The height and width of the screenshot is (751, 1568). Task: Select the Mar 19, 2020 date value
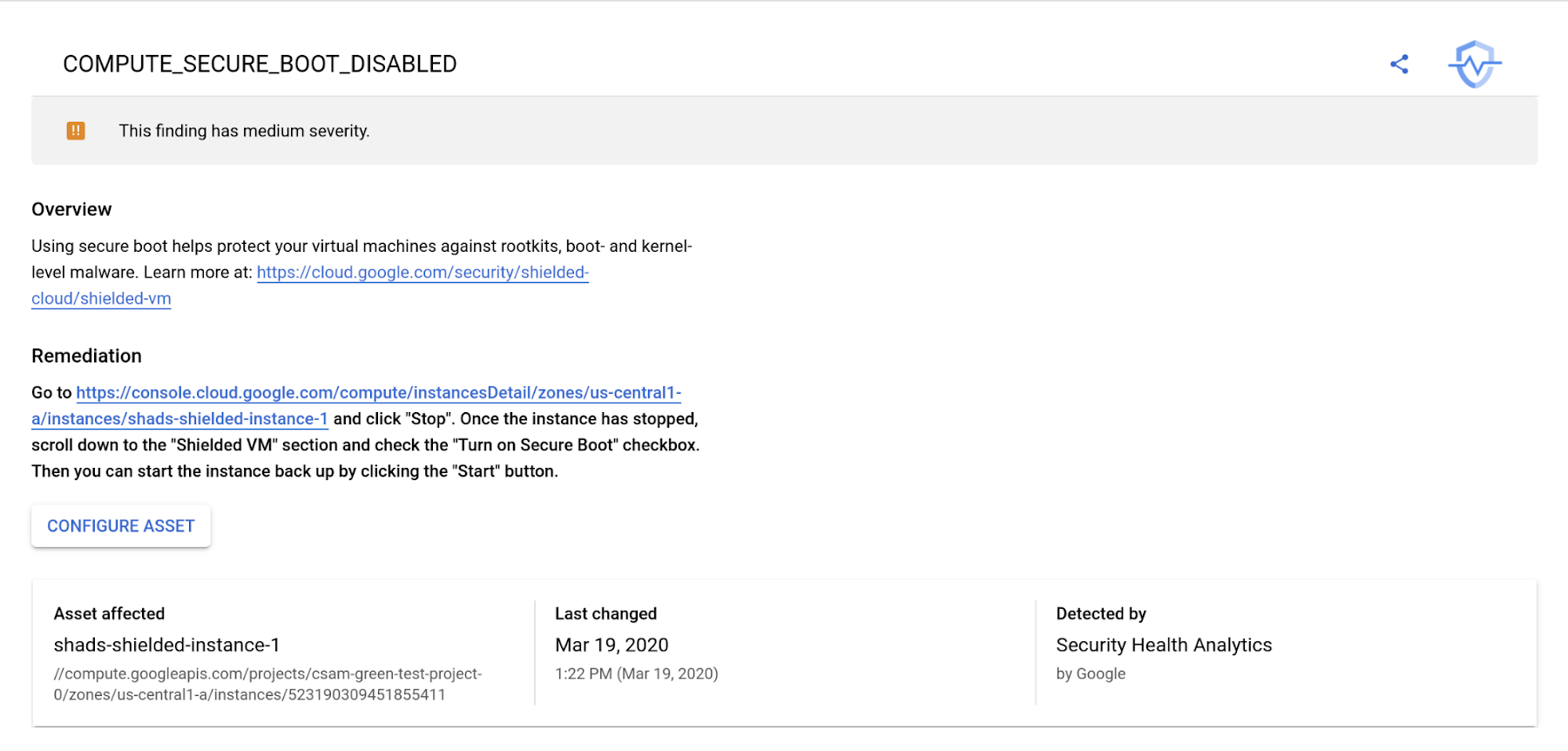(611, 645)
